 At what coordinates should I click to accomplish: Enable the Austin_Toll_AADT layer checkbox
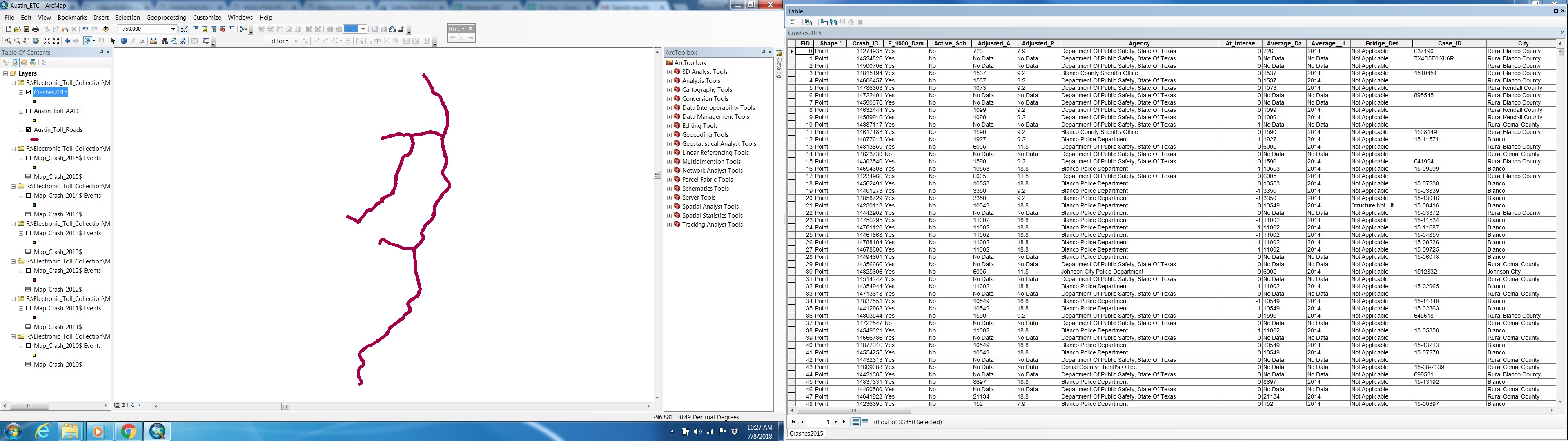pos(29,111)
